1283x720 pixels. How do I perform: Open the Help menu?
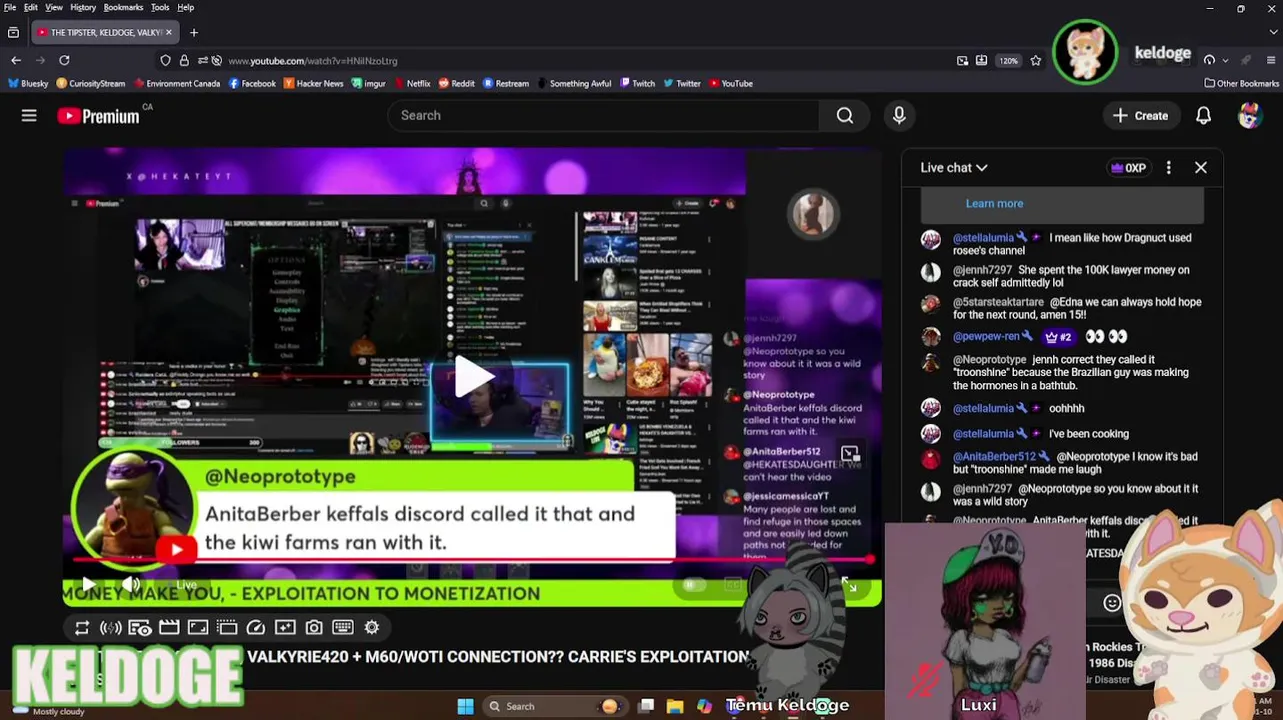(186, 7)
